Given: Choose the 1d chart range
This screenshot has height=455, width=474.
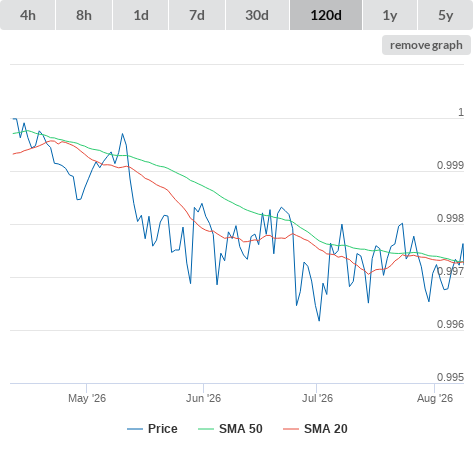Looking at the screenshot, I should pos(141,15).
